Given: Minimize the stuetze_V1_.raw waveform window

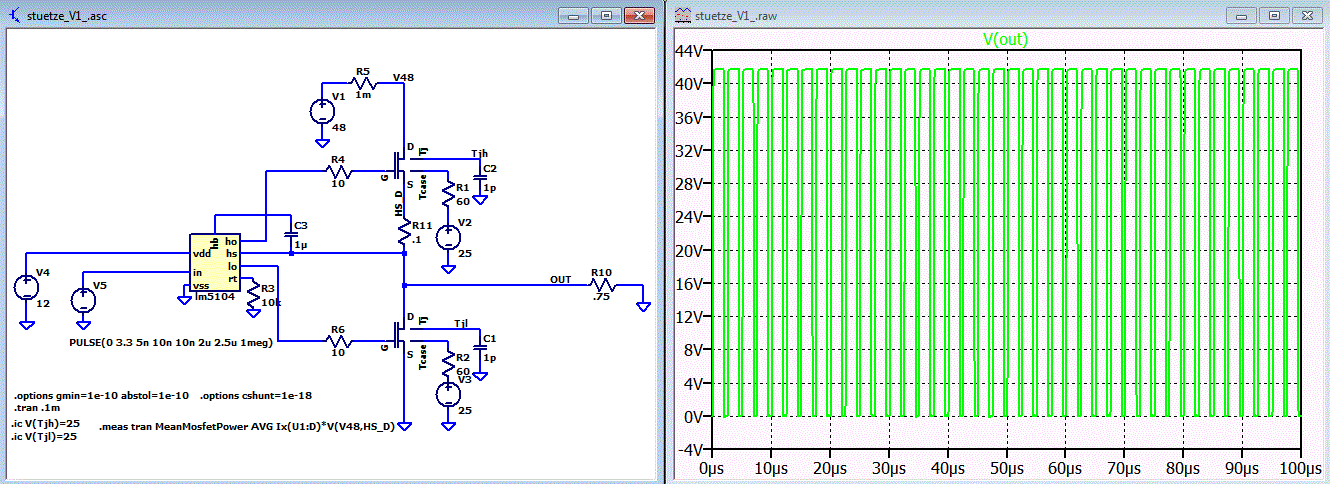Looking at the screenshot, I should (x=1243, y=15).
